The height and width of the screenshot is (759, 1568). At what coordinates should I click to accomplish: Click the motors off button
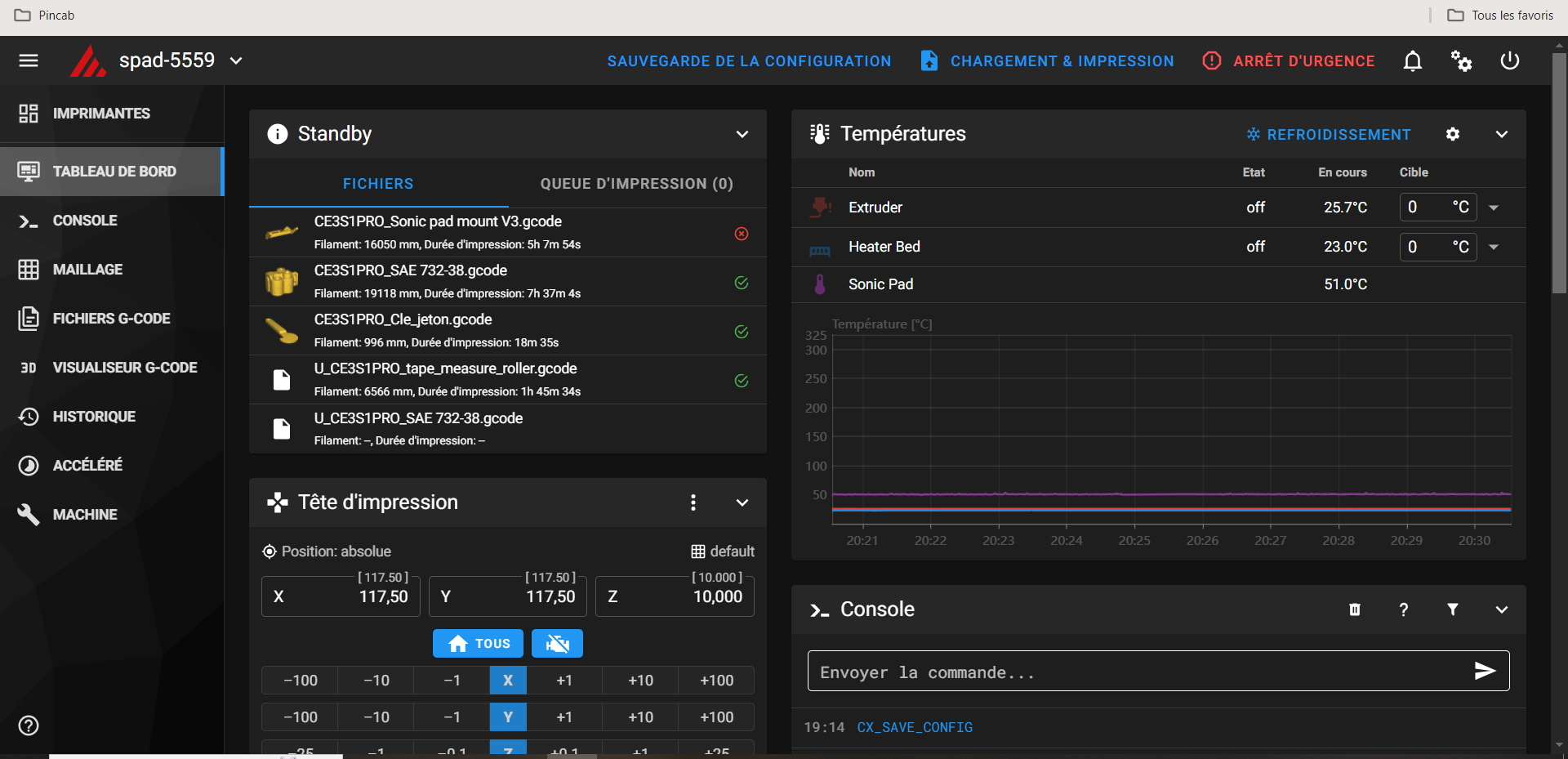(557, 644)
